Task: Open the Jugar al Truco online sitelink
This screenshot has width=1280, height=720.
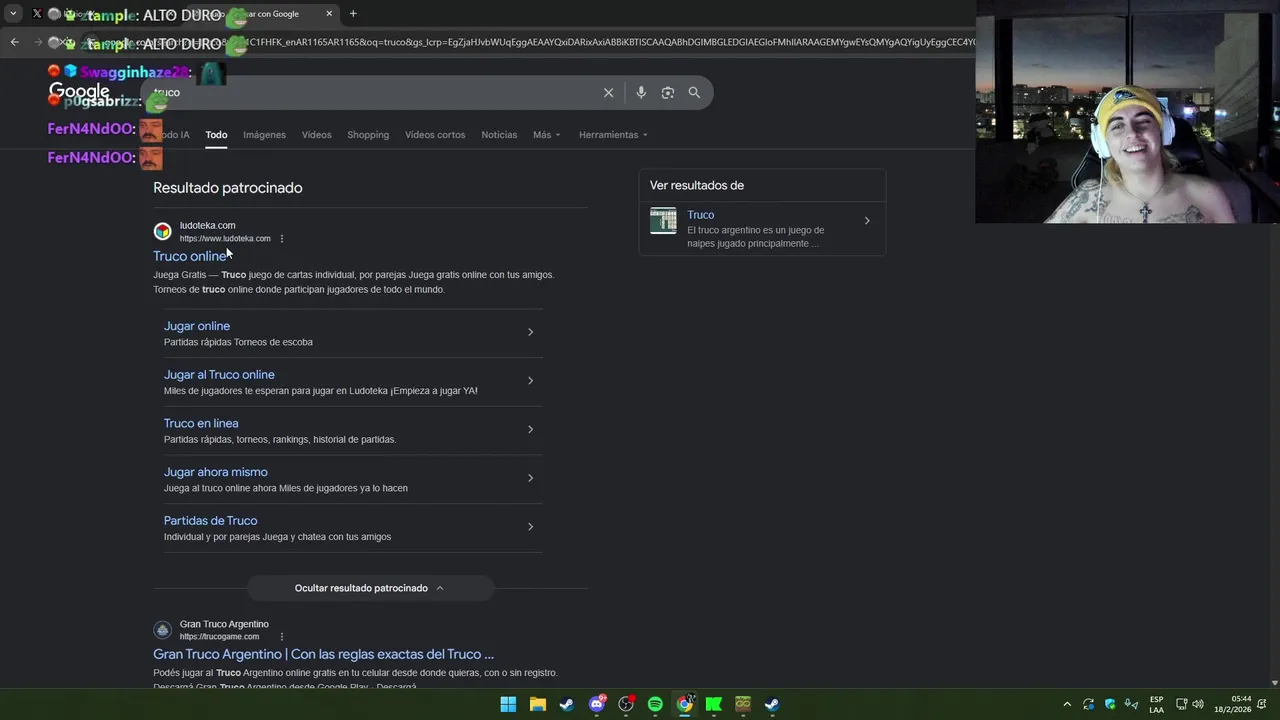Action: (219, 375)
